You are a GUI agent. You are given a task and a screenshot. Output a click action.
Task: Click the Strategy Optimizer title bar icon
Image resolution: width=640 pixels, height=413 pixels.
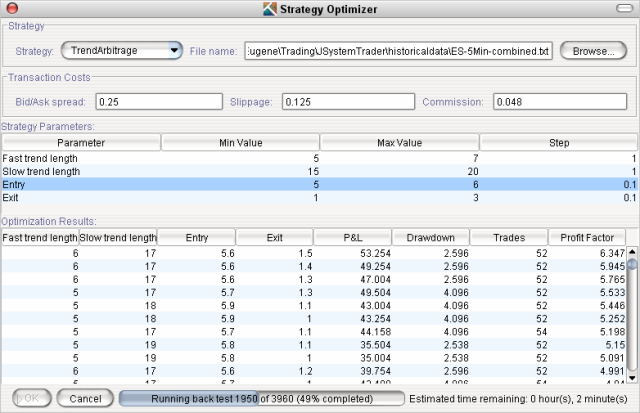[x=269, y=10]
